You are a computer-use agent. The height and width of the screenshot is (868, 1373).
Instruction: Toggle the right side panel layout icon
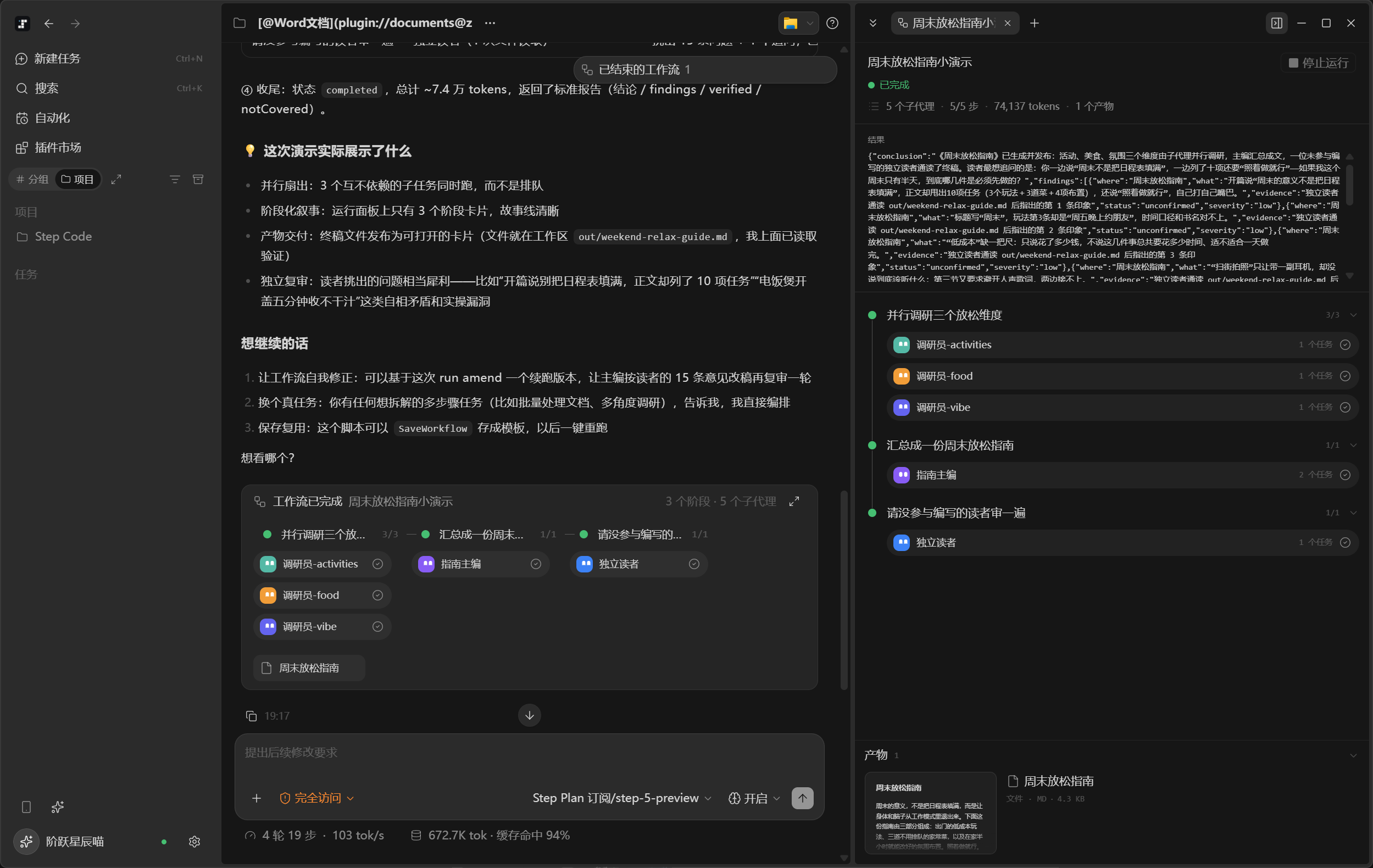[1277, 23]
